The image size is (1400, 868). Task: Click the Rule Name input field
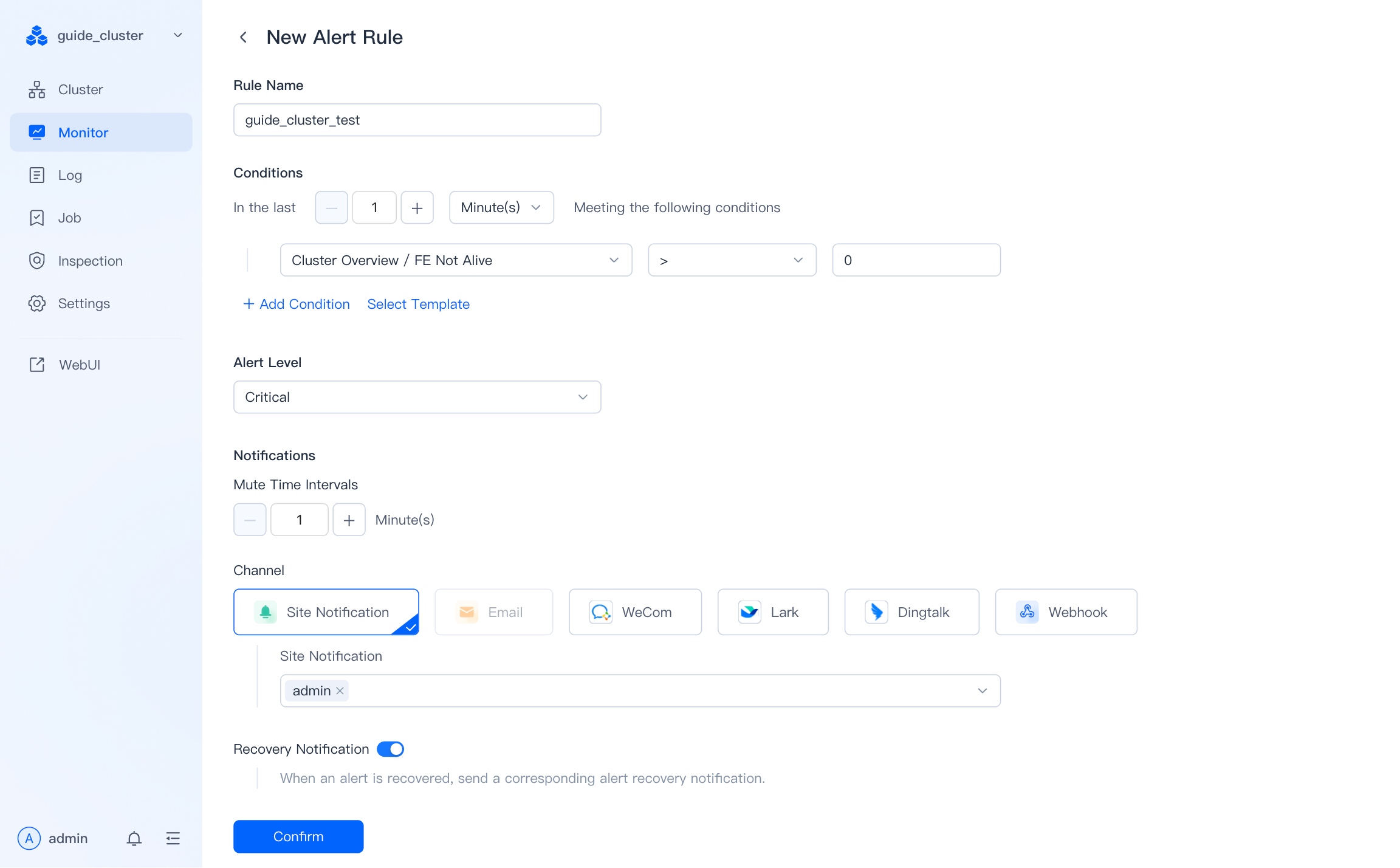(x=417, y=120)
